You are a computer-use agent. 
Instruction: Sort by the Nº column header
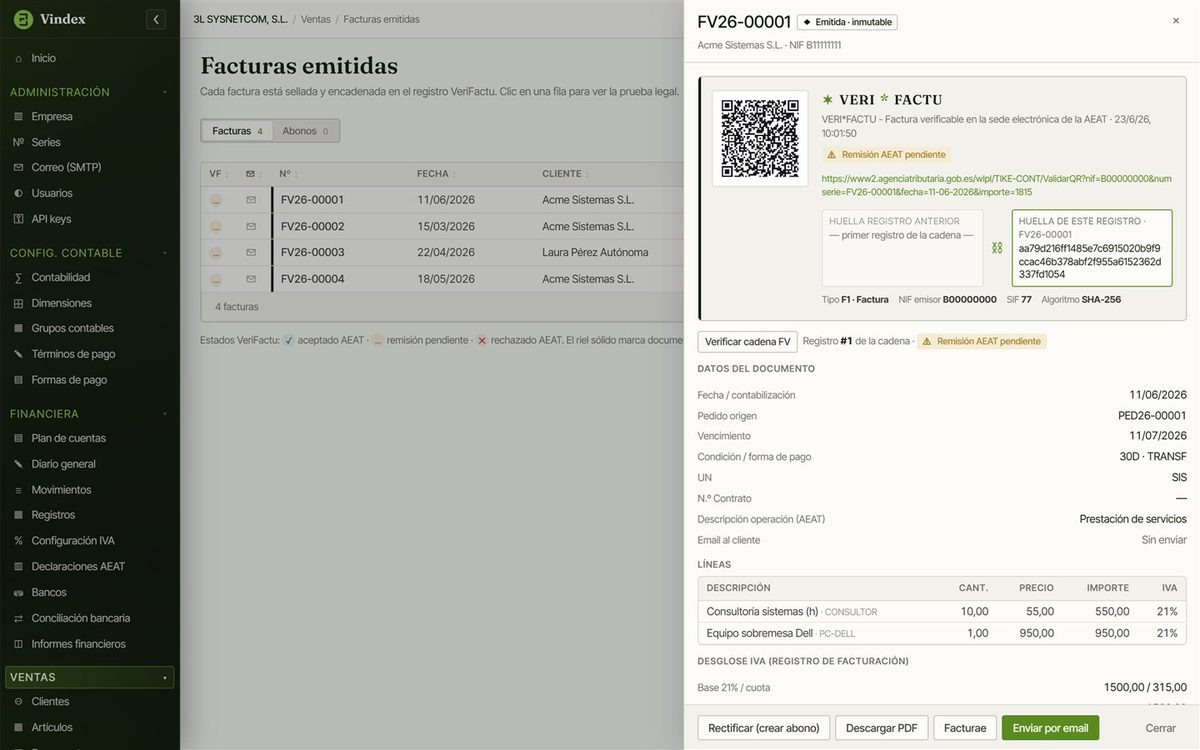[289, 174]
